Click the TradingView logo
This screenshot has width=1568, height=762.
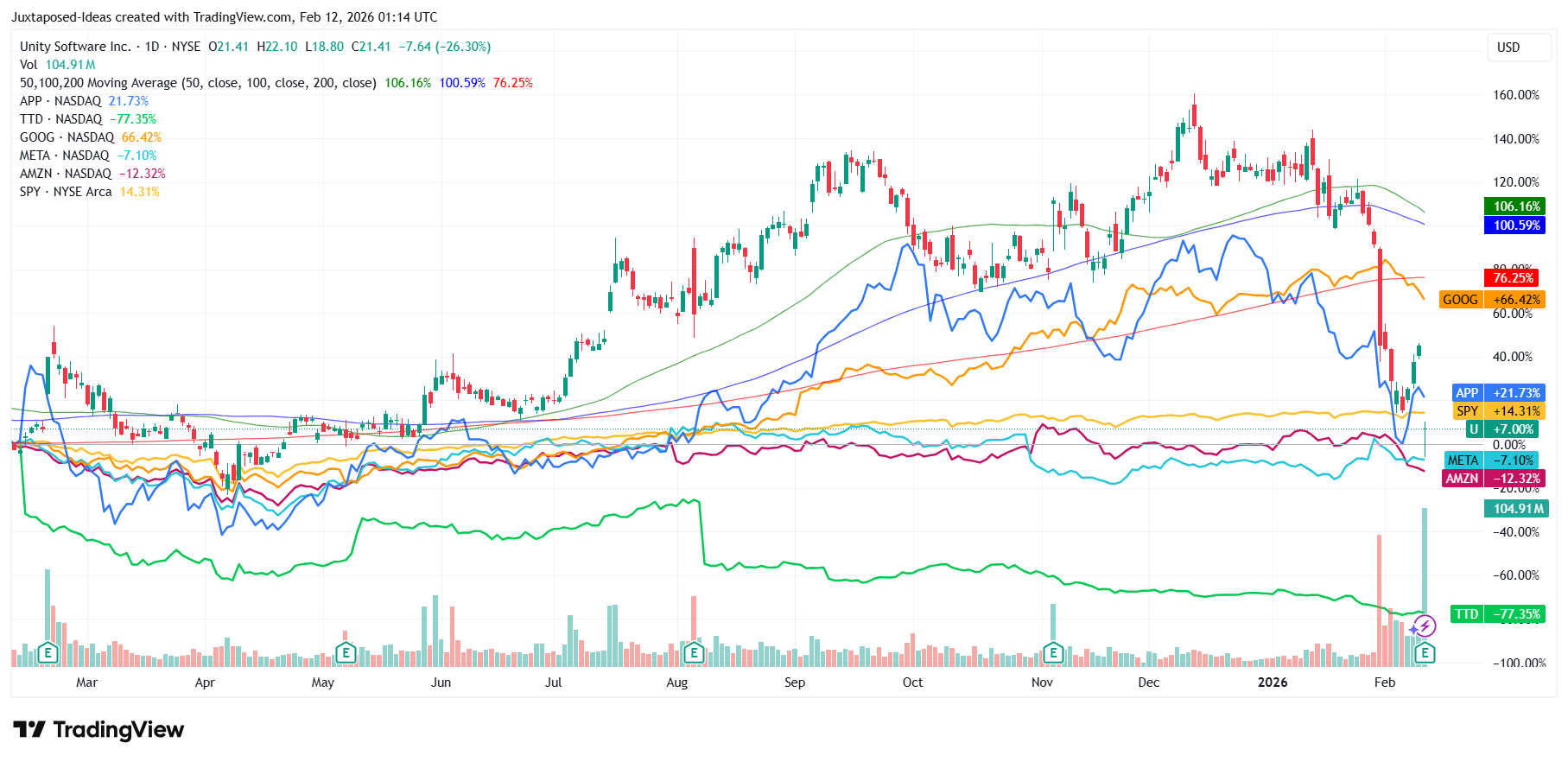[x=98, y=730]
